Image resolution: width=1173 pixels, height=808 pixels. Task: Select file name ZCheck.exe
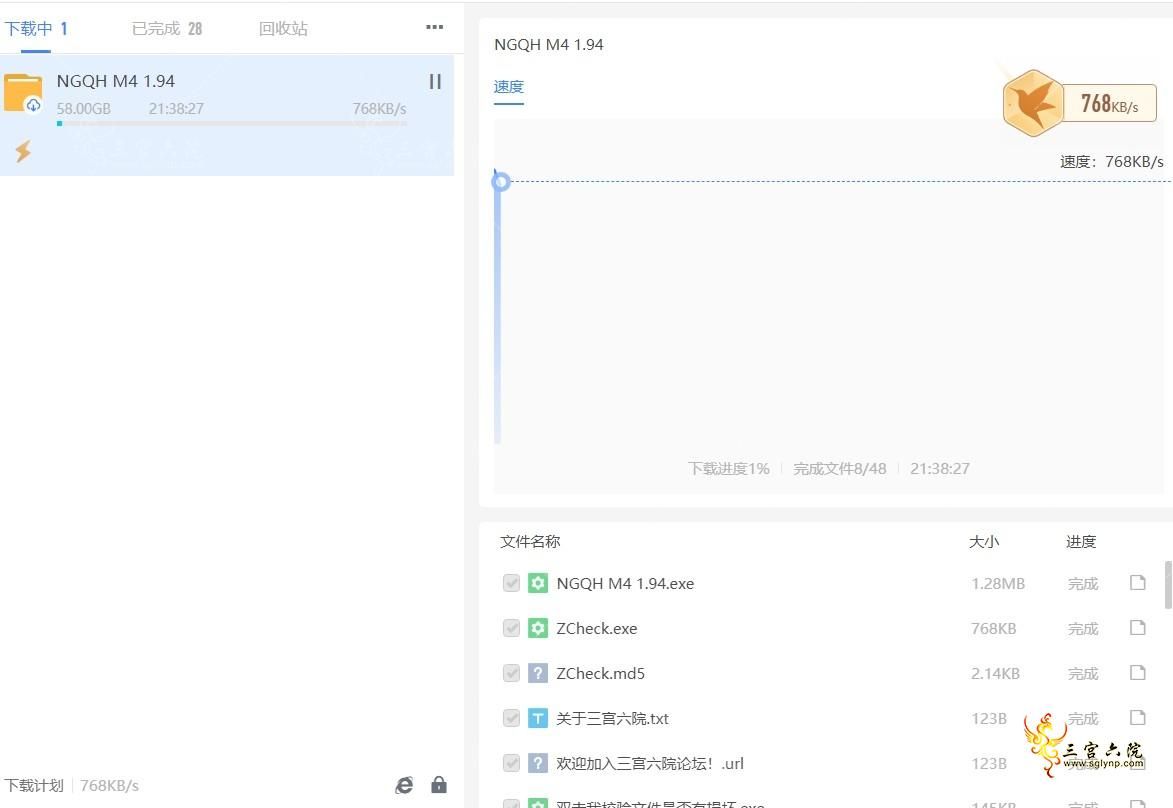(x=597, y=628)
